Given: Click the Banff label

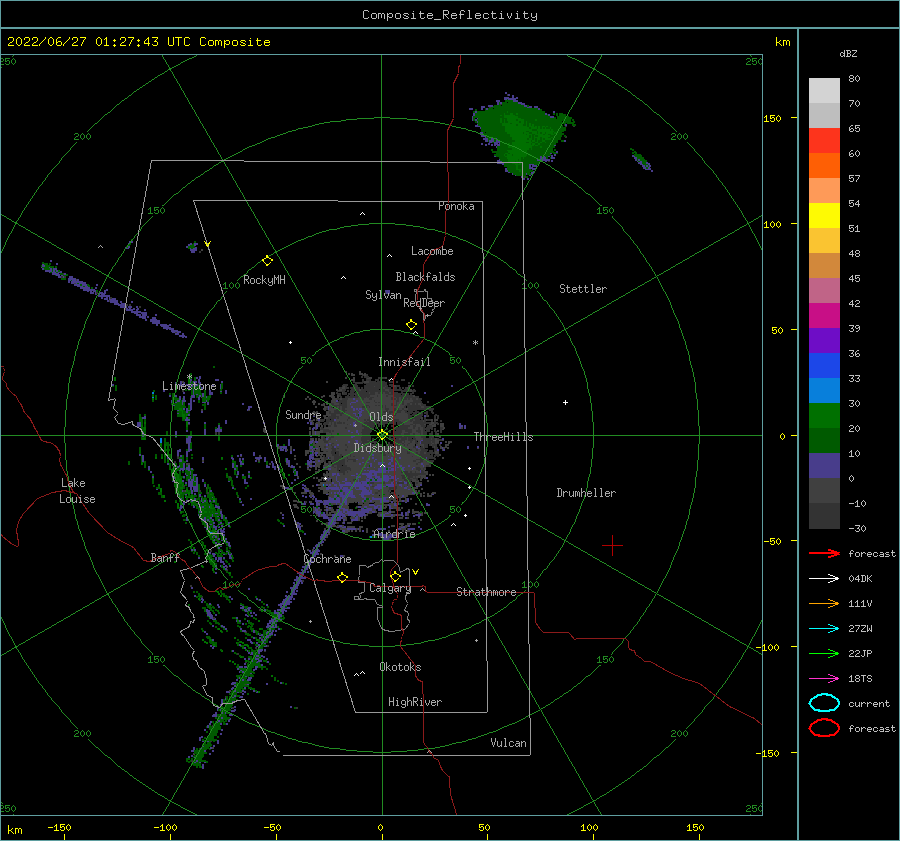Looking at the screenshot, I should (x=165, y=557).
